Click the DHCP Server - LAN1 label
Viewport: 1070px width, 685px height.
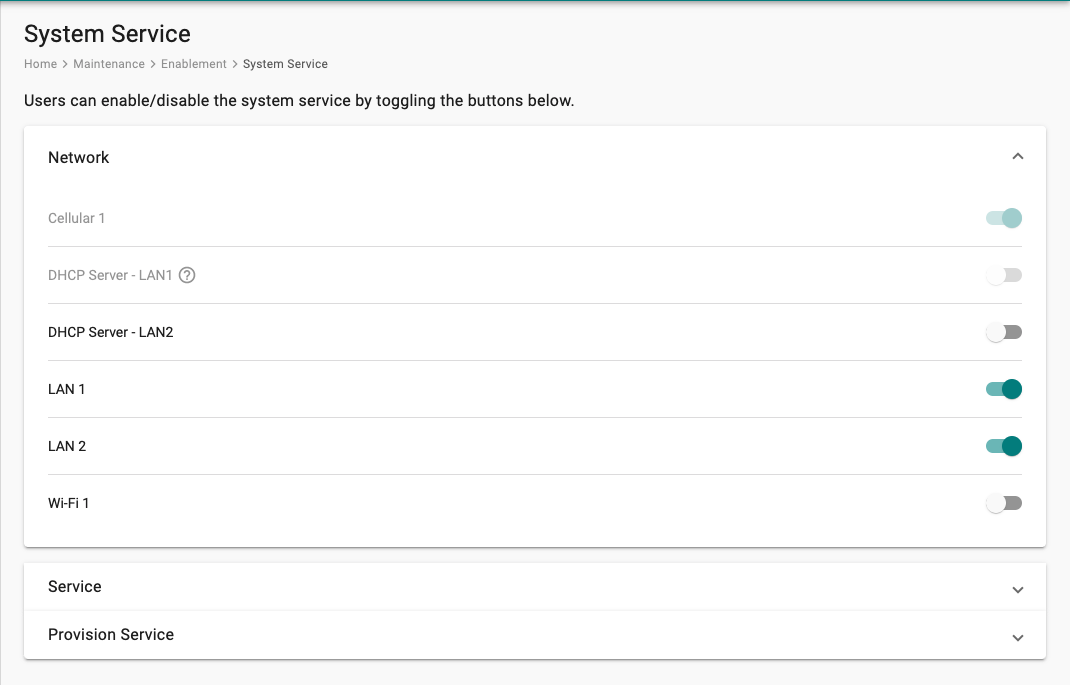point(110,275)
